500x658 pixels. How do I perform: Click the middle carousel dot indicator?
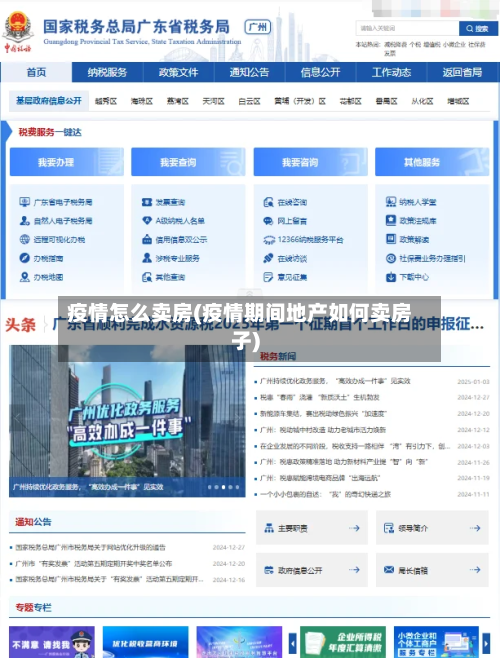point(223,487)
